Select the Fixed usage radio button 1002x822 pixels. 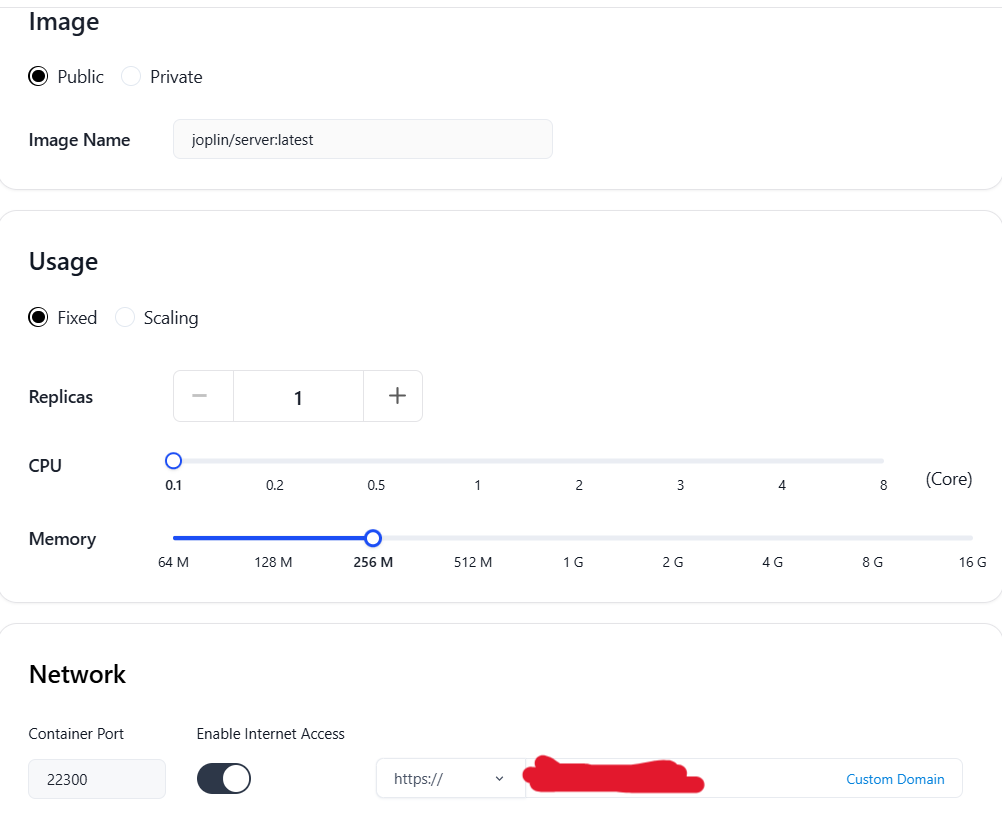[x=38, y=317]
